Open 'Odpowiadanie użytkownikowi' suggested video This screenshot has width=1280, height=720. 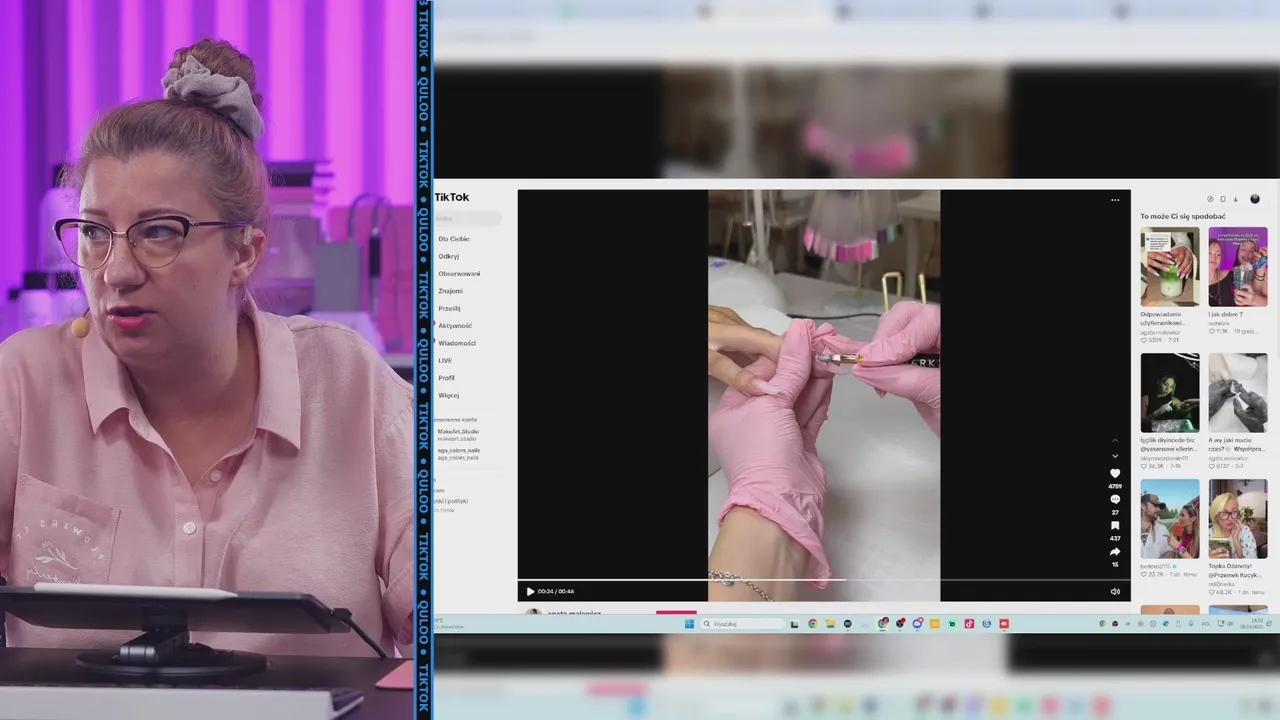coord(1170,266)
